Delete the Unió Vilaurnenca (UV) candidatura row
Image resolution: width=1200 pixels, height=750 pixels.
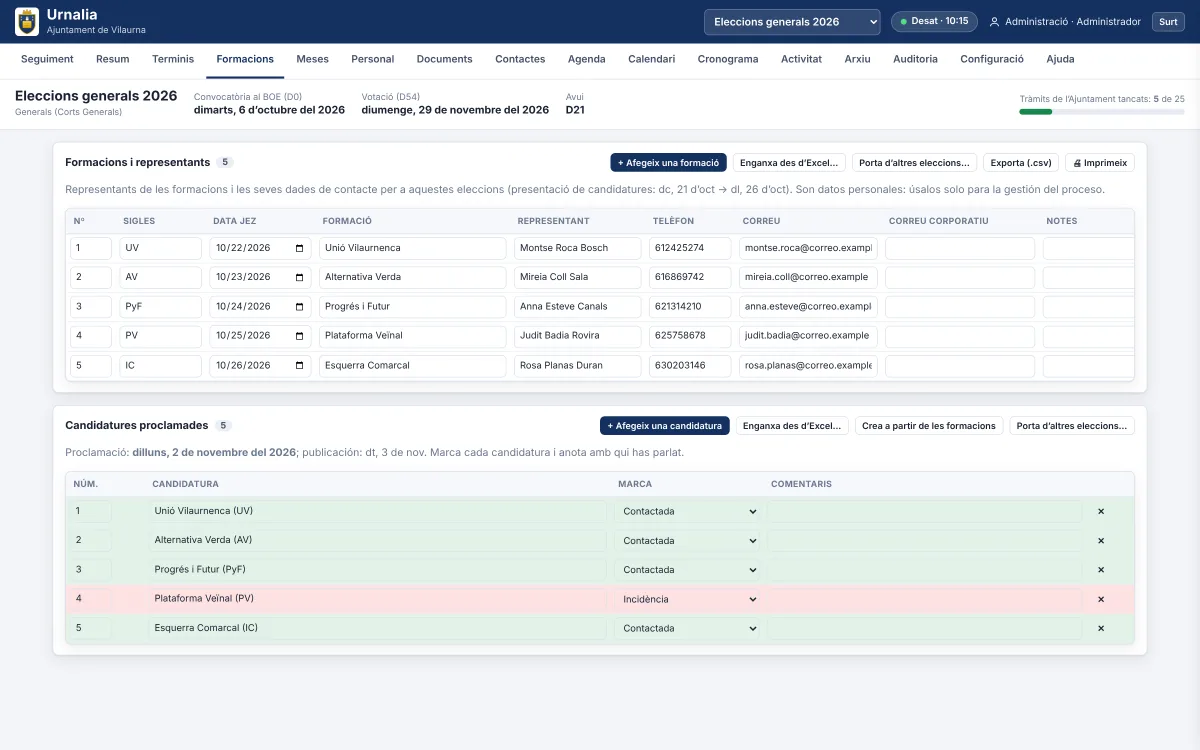click(1101, 511)
